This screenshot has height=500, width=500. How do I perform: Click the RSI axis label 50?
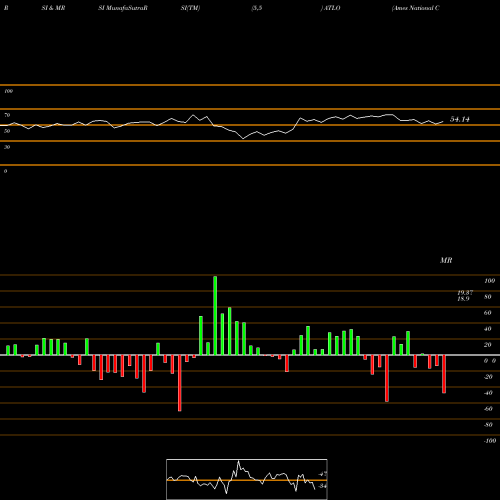click(7, 131)
